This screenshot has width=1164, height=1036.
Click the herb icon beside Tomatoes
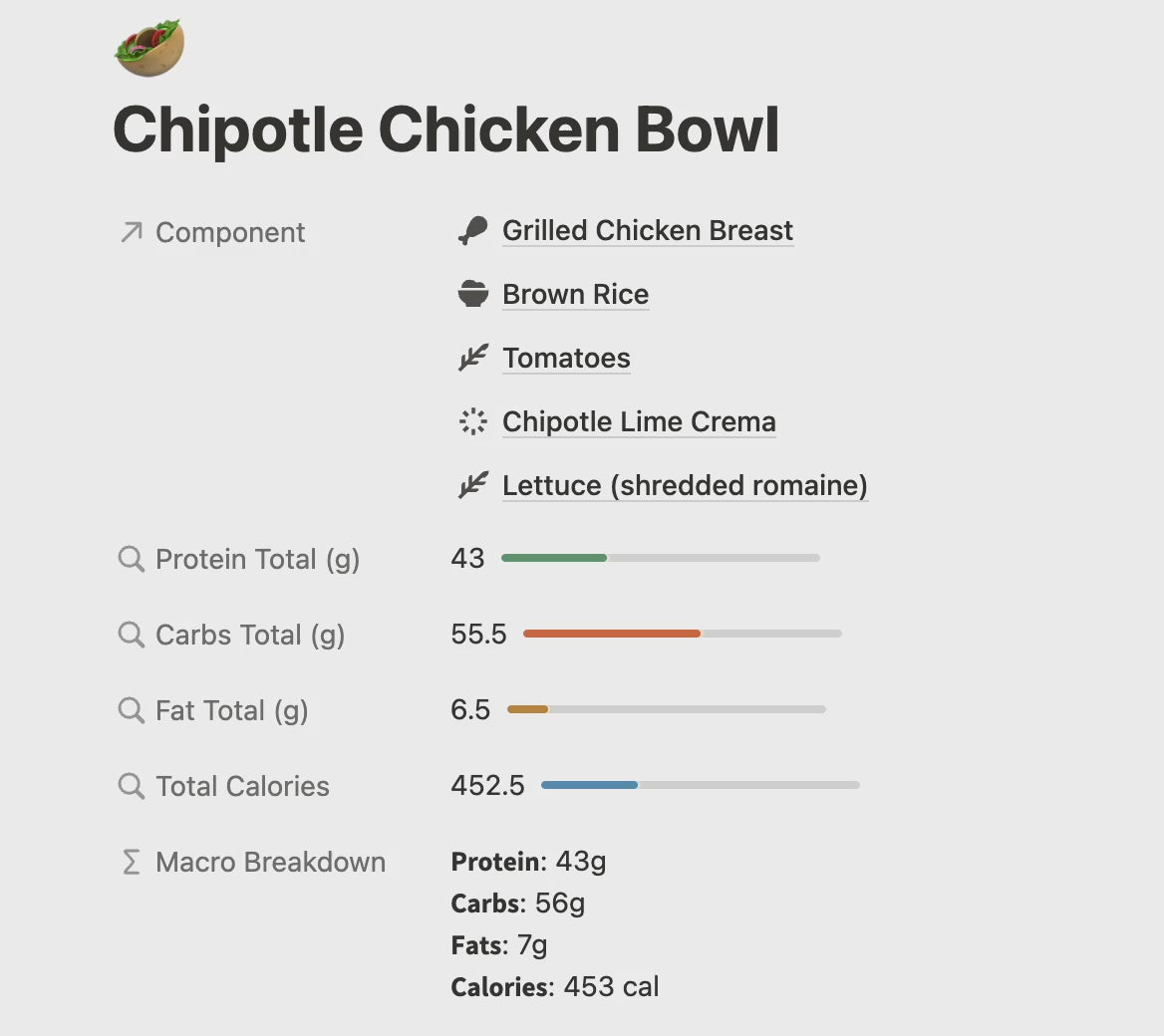point(472,359)
